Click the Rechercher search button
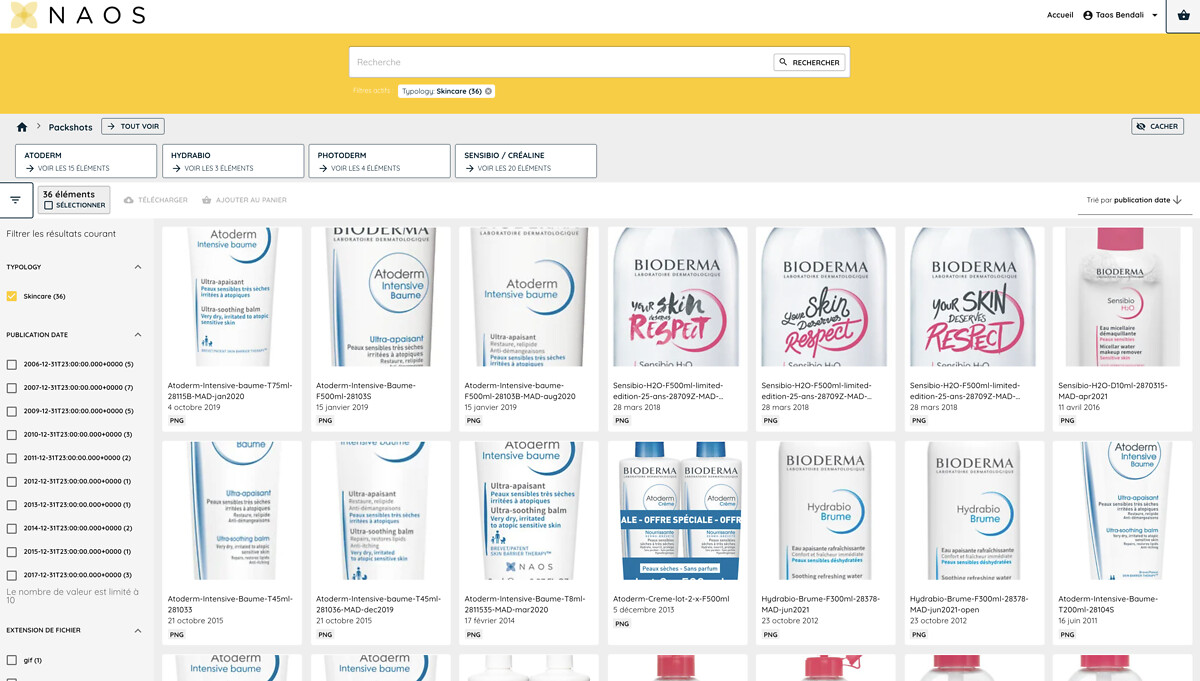The height and width of the screenshot is (681, 1200). coord(809,62)
